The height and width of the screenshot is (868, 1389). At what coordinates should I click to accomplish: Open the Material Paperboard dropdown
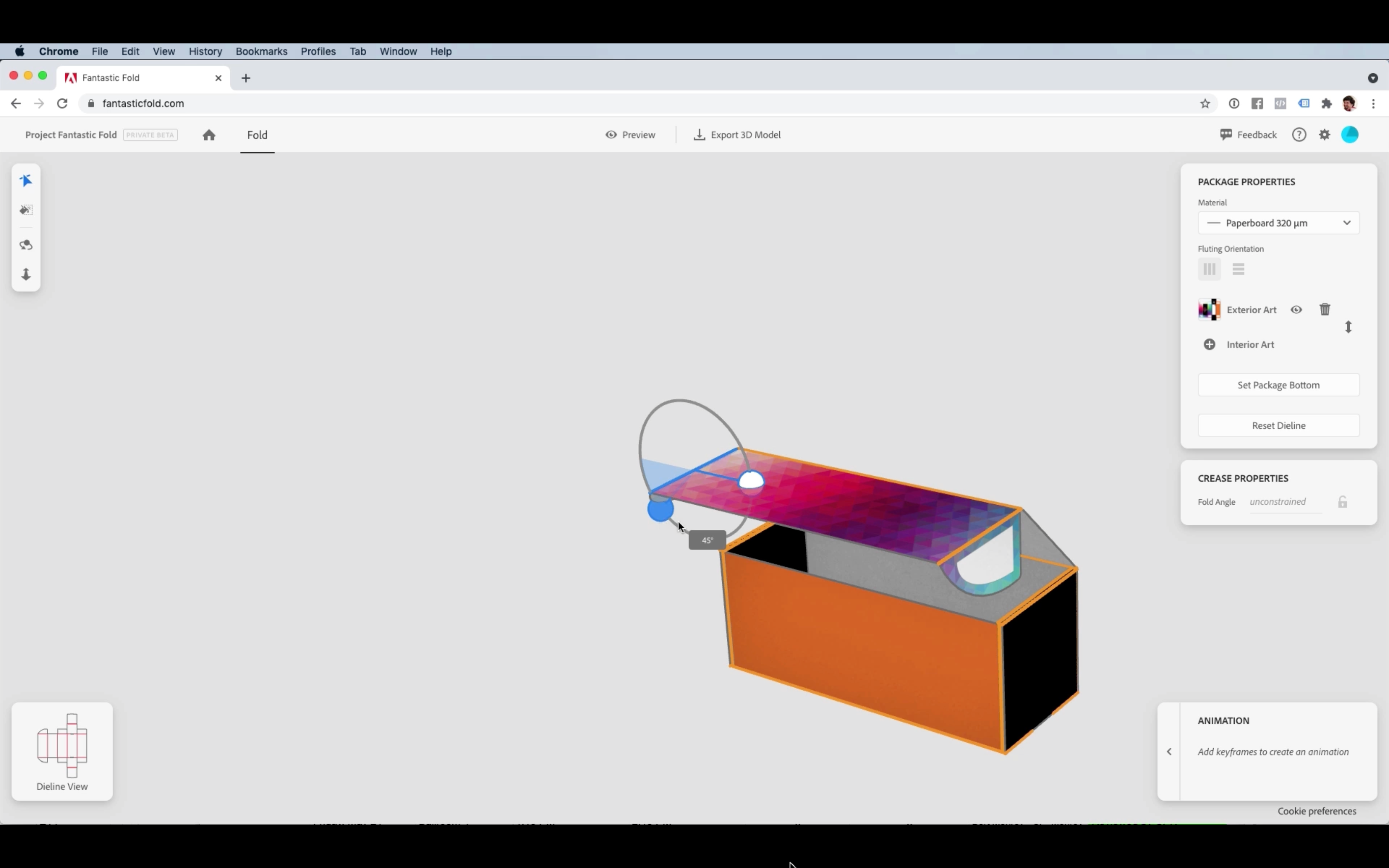click(1278, 223)
